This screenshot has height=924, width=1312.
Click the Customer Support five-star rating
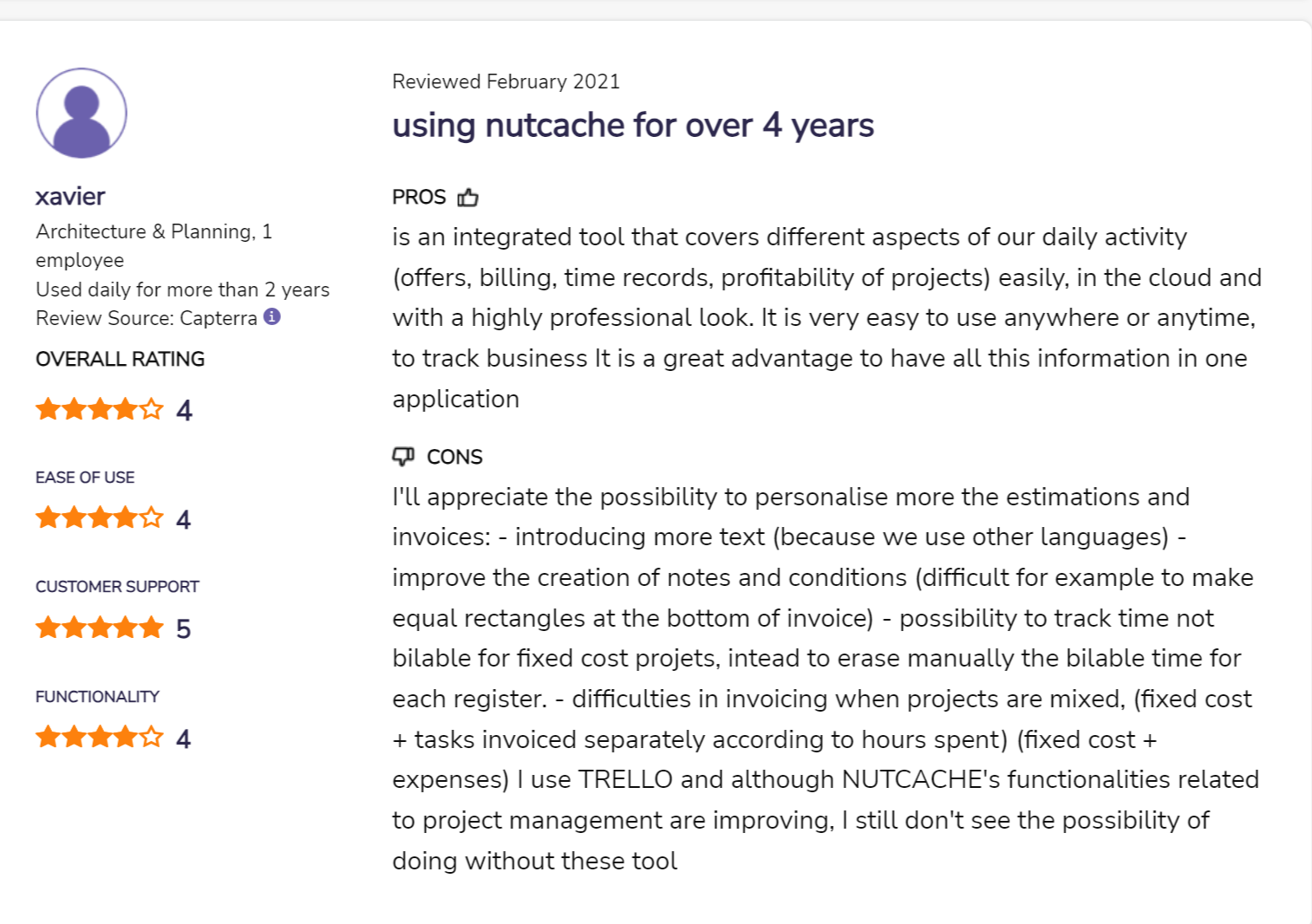coord(100,628)
